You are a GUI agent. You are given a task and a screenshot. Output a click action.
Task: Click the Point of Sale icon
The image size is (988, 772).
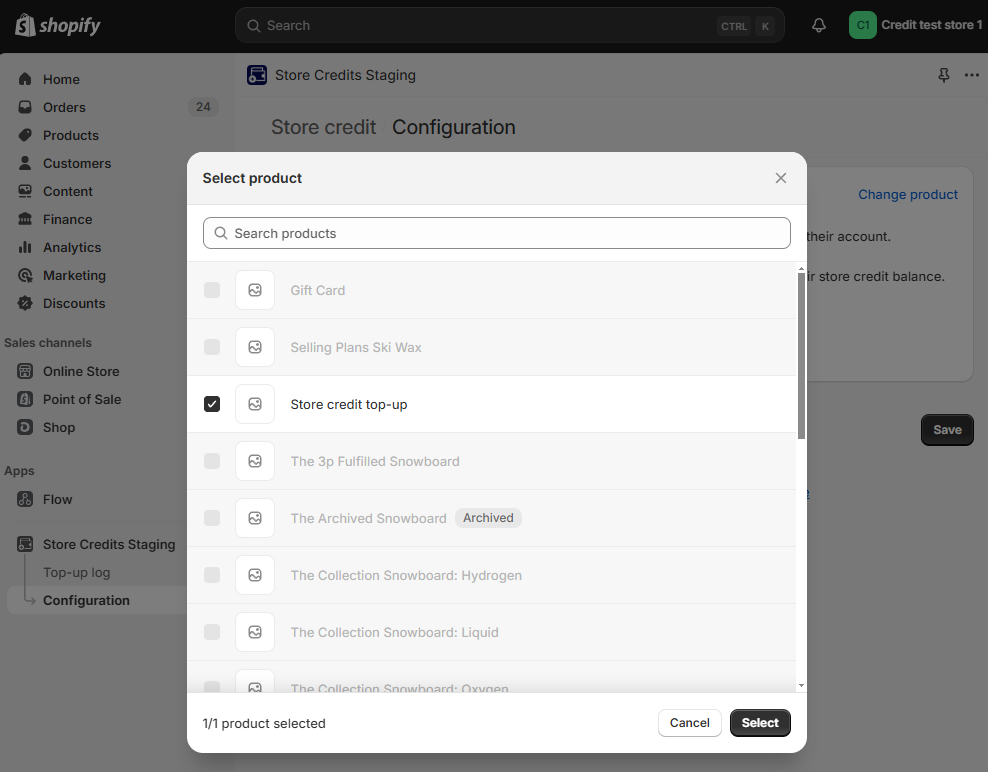click(x=25, y=399)
